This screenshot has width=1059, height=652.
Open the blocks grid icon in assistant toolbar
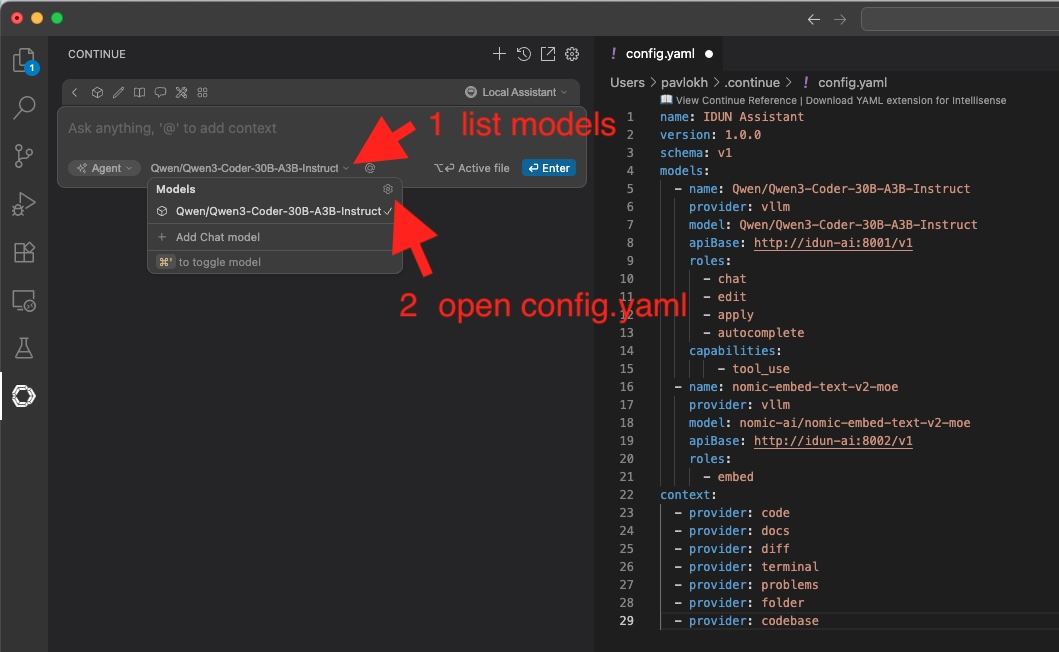[202, 93]
